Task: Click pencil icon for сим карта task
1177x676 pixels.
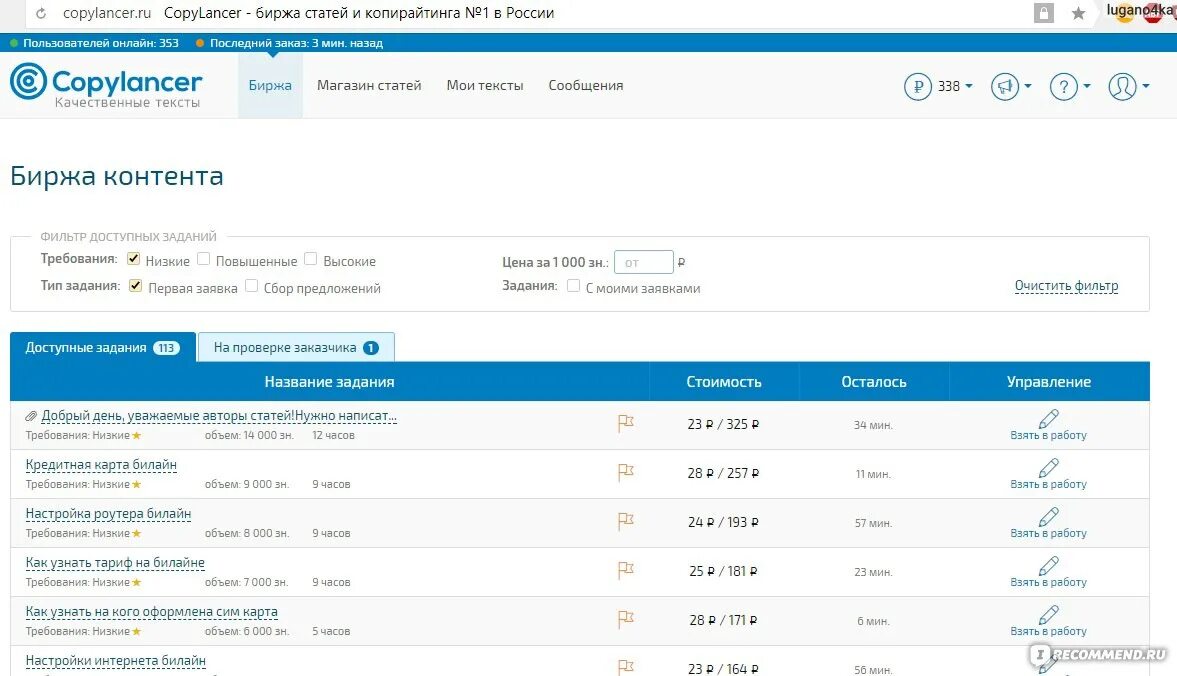Action: [x=1049, y=615]
